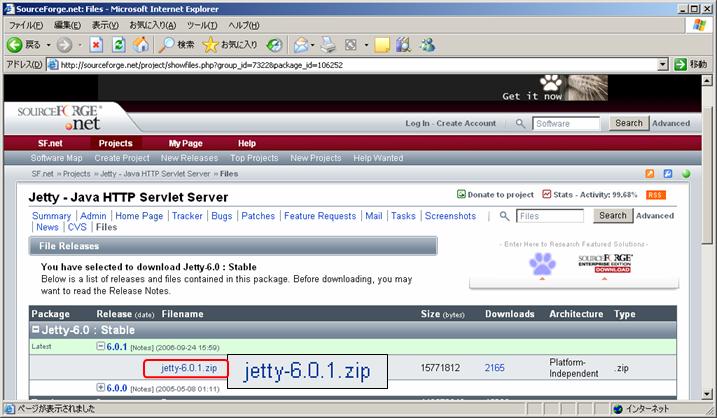Screen dimensions: 717x418
Task: Open the back button history dropdown arrow
Action: tap(48, 45)
